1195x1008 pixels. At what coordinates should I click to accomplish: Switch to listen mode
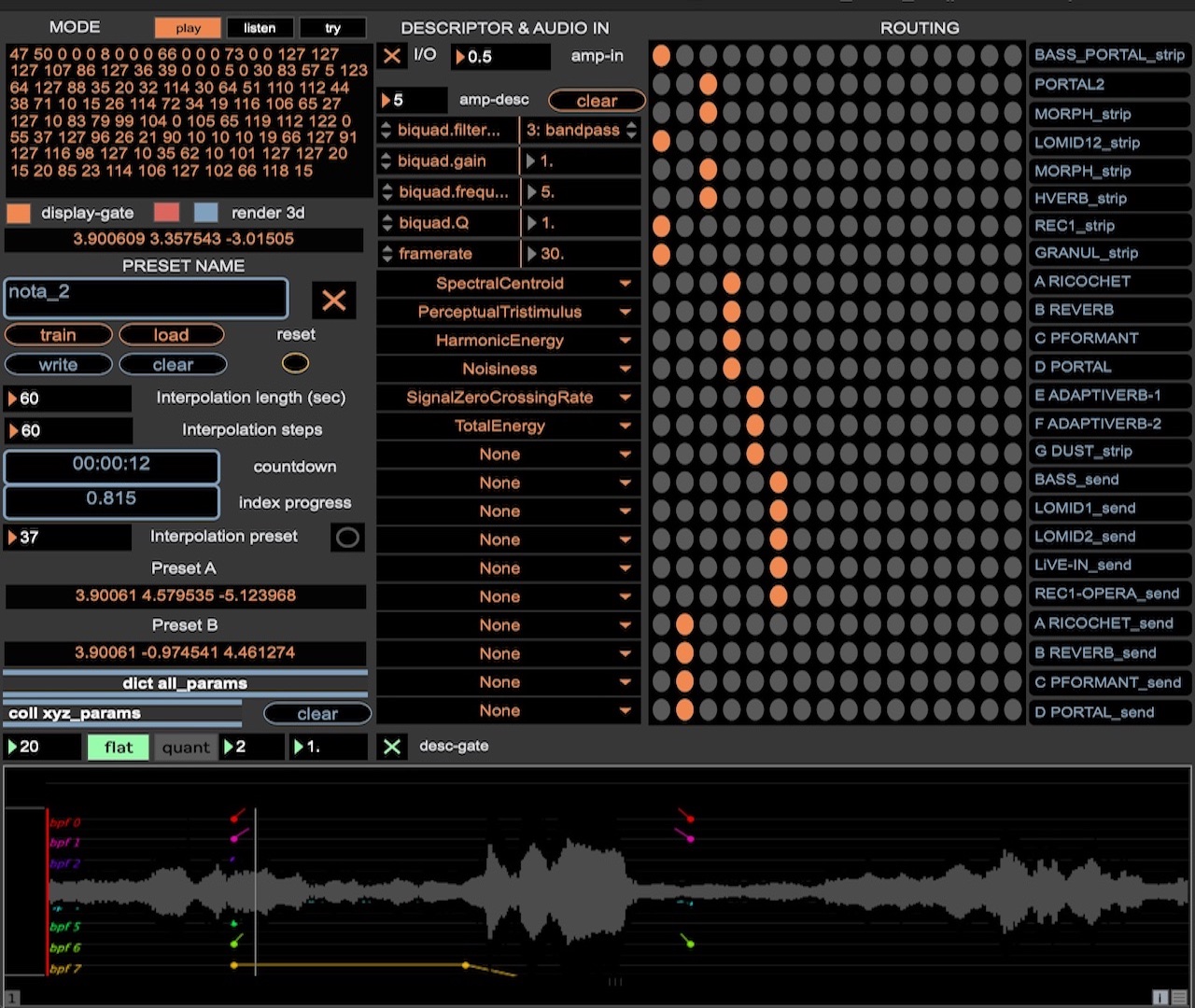point(260,27)
